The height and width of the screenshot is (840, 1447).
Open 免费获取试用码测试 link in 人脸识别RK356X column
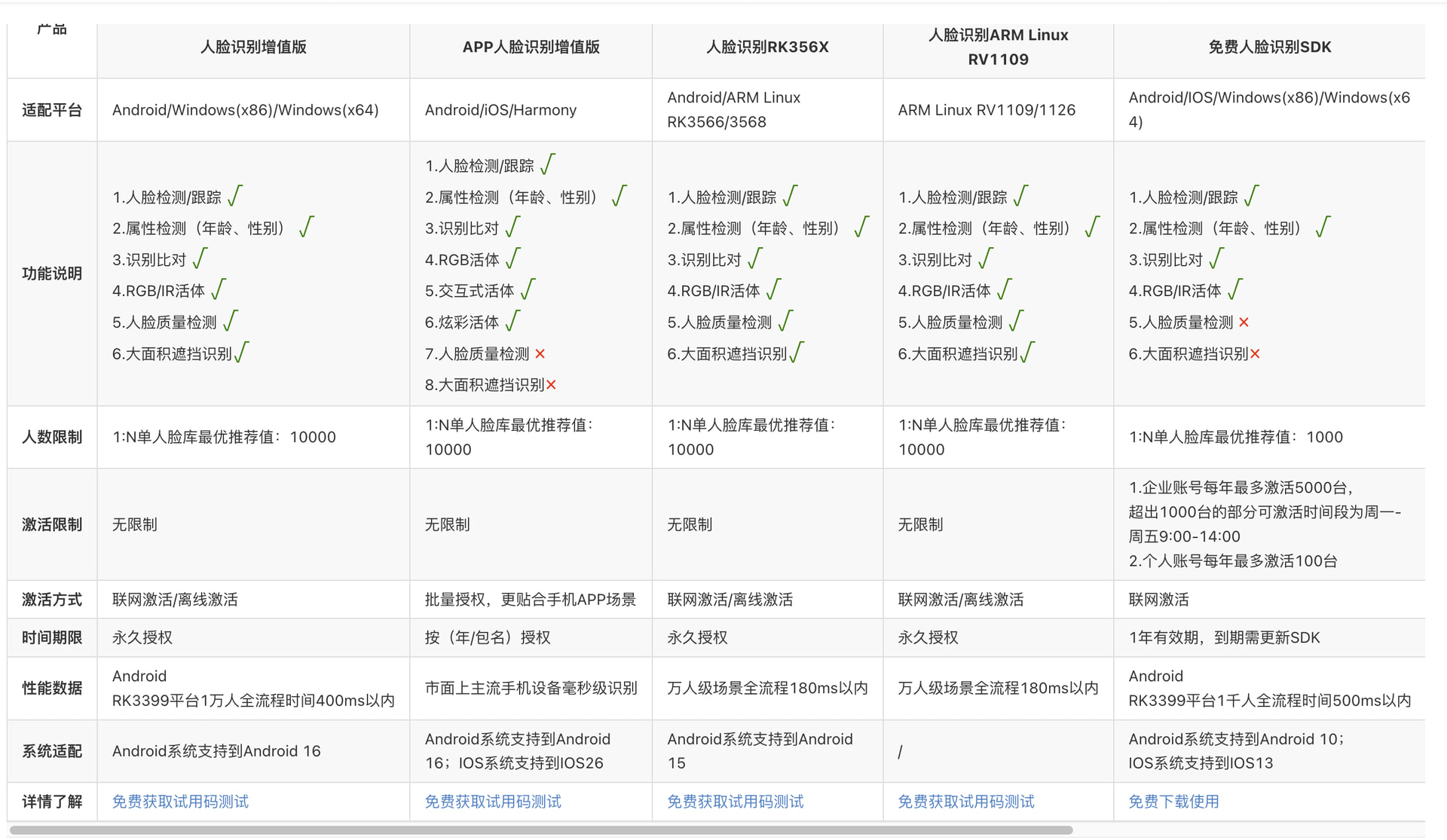(x=736, y=802)
